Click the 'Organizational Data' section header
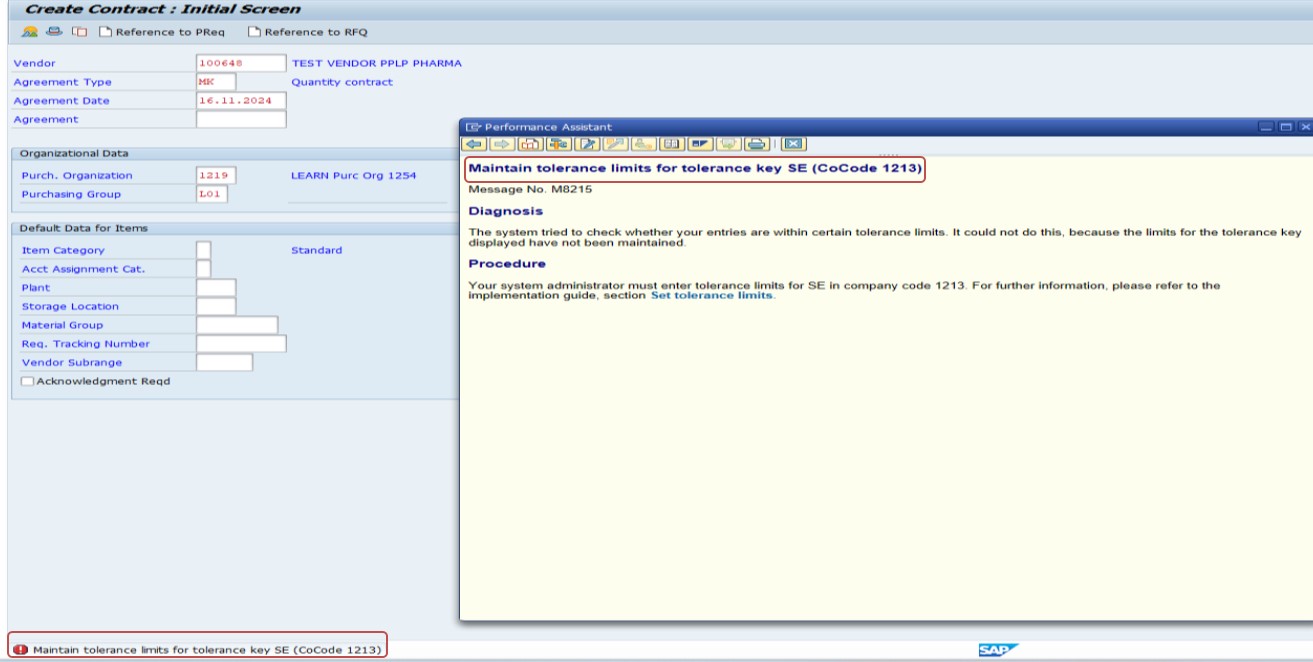The height and width of the screenshot is (662, 1313). pos(75,153)
